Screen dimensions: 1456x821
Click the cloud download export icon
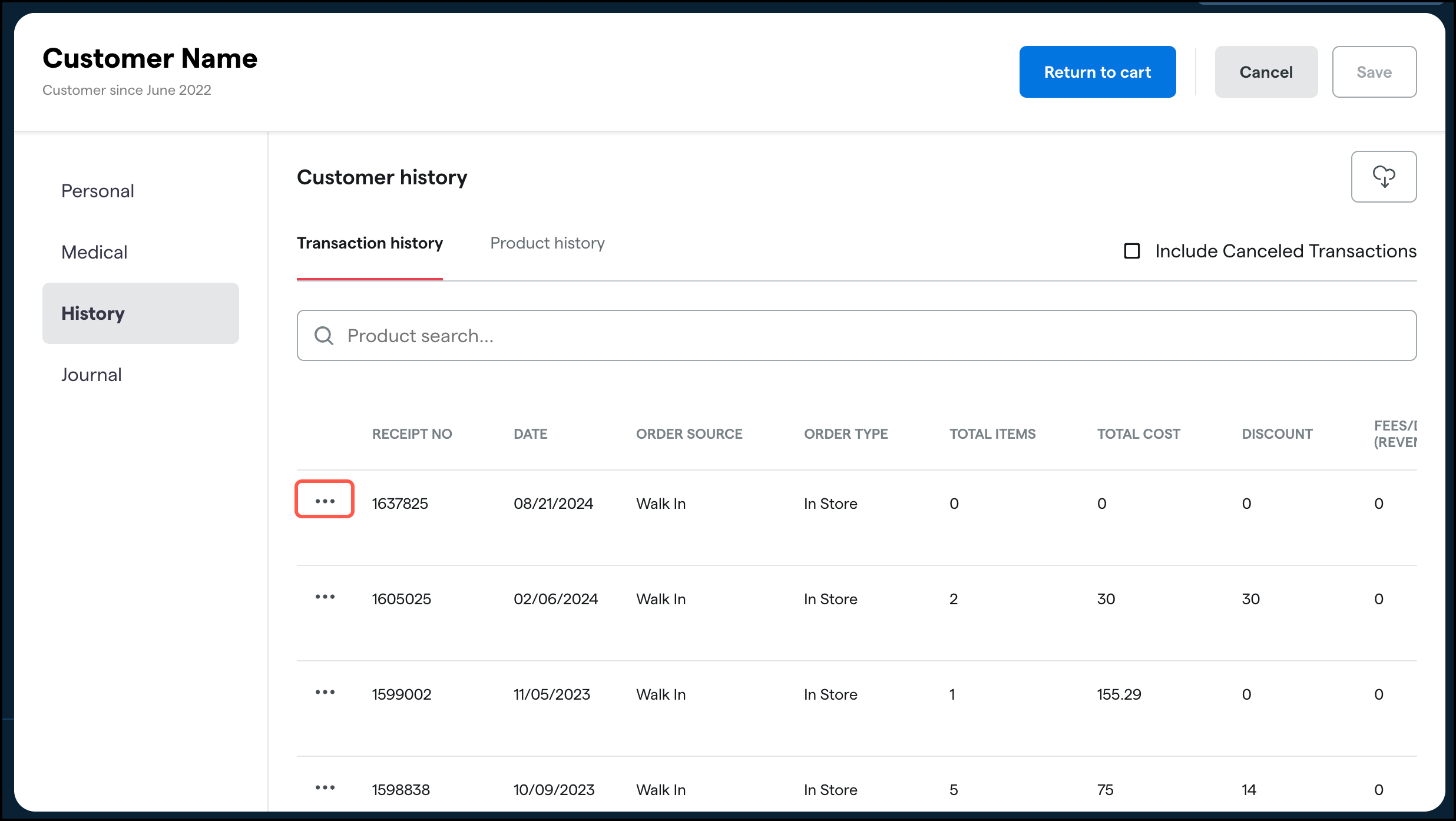point(1384,177)
